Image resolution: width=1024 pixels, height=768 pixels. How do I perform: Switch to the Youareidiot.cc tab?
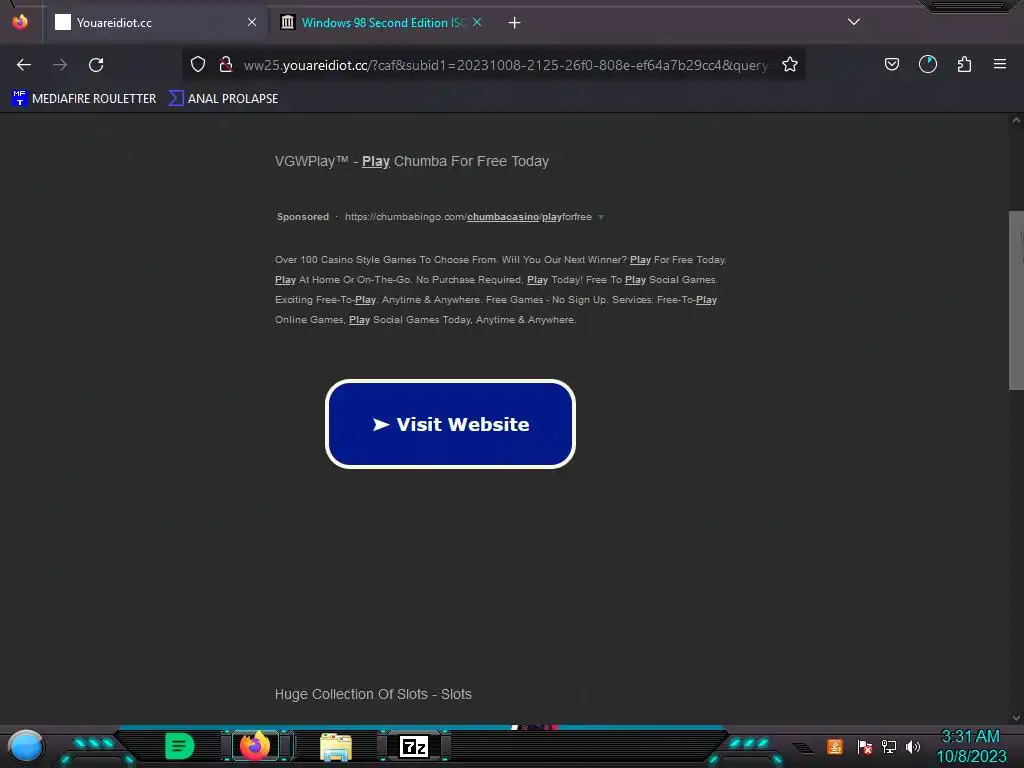point(156,23)
